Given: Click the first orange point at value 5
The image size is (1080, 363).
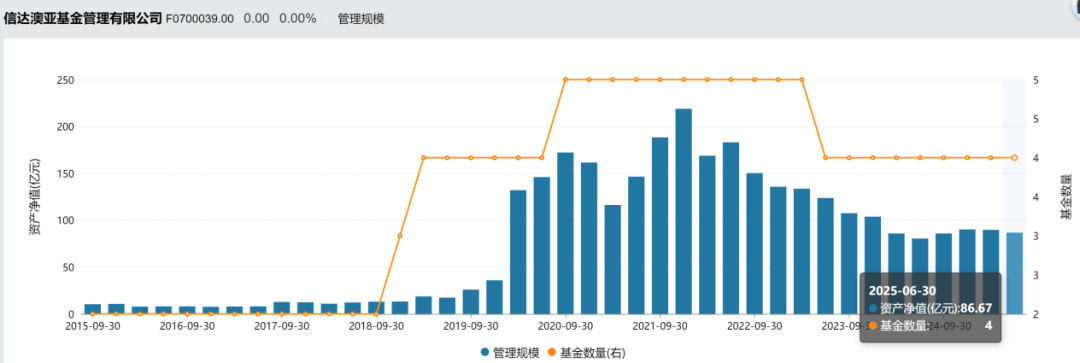Looking at the screenshot, I should [565, 80].
